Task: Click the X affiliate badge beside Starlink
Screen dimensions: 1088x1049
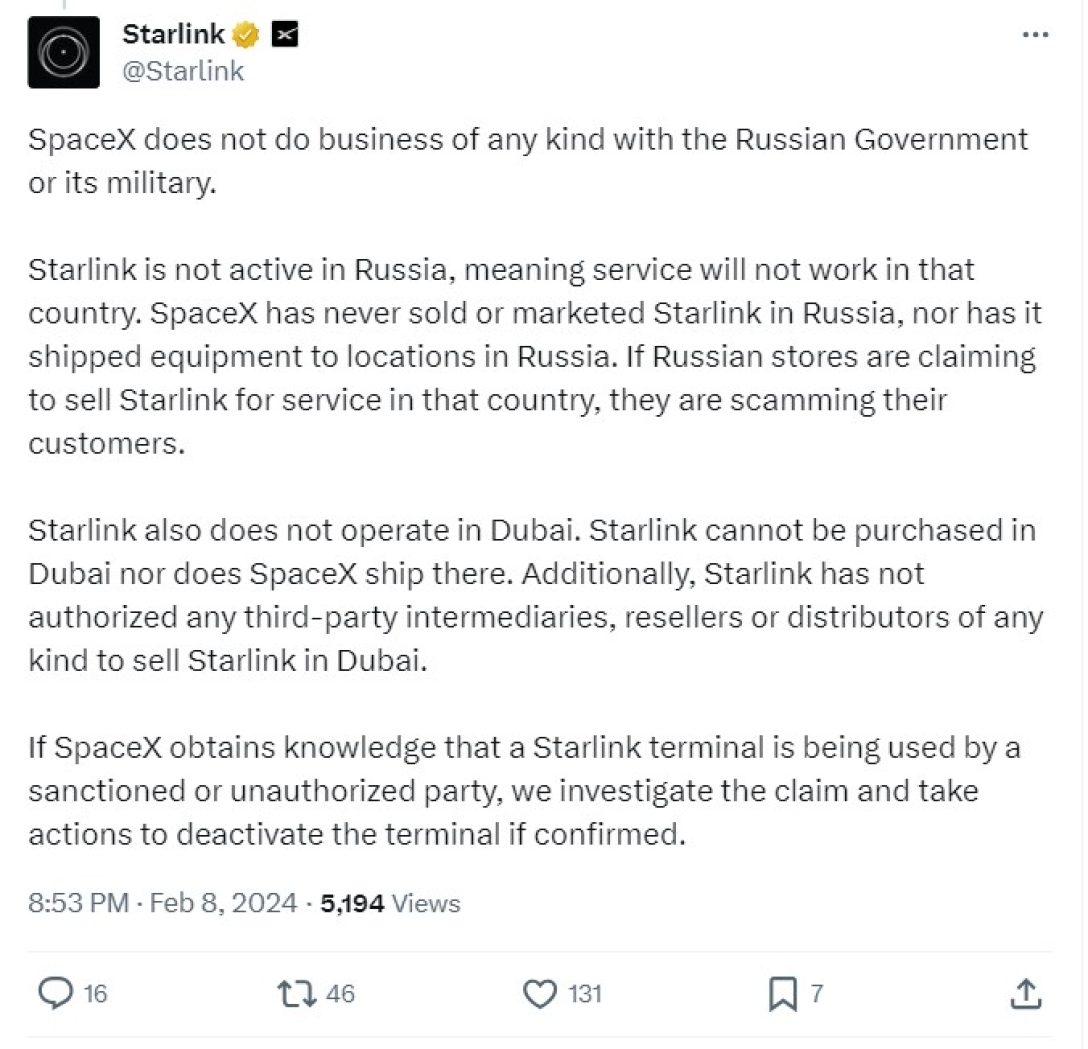Action: pos(284,36)
